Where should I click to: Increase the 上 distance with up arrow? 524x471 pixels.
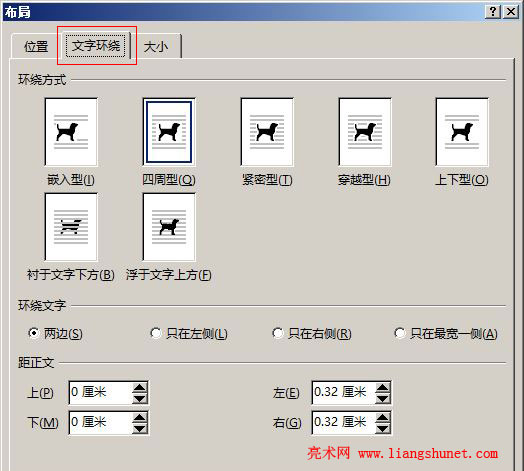point(140,387)
